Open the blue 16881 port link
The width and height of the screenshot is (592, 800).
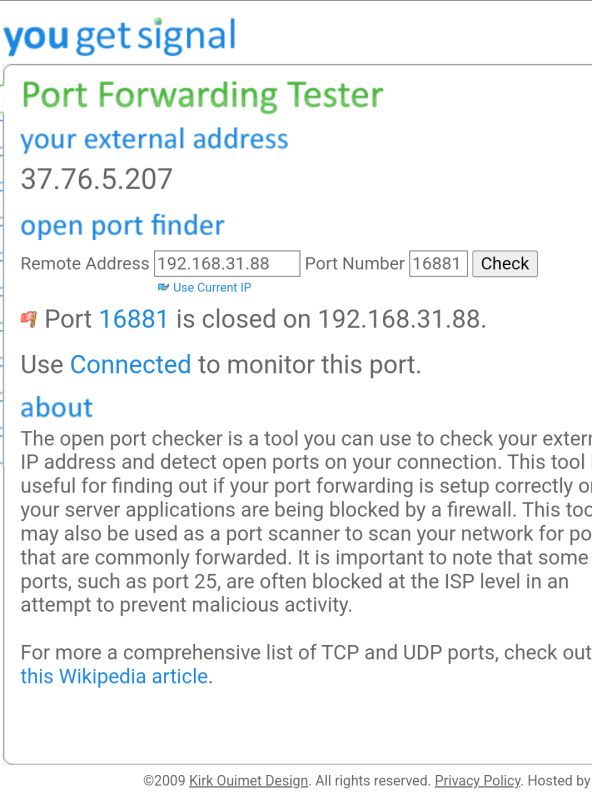134,319
